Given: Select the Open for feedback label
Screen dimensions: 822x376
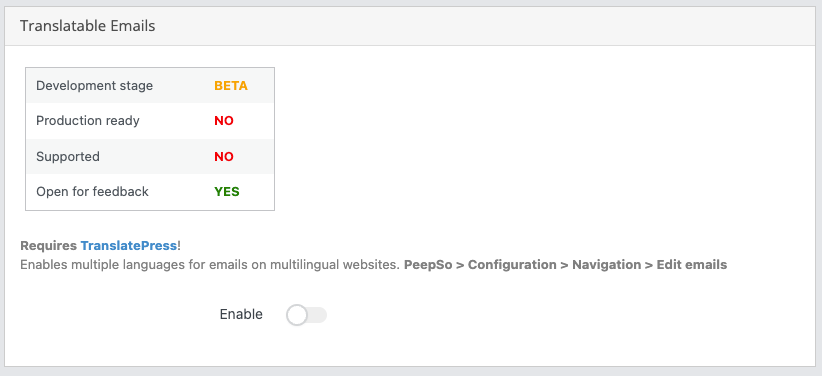Looking at the screenshot, I should (92, 191).
